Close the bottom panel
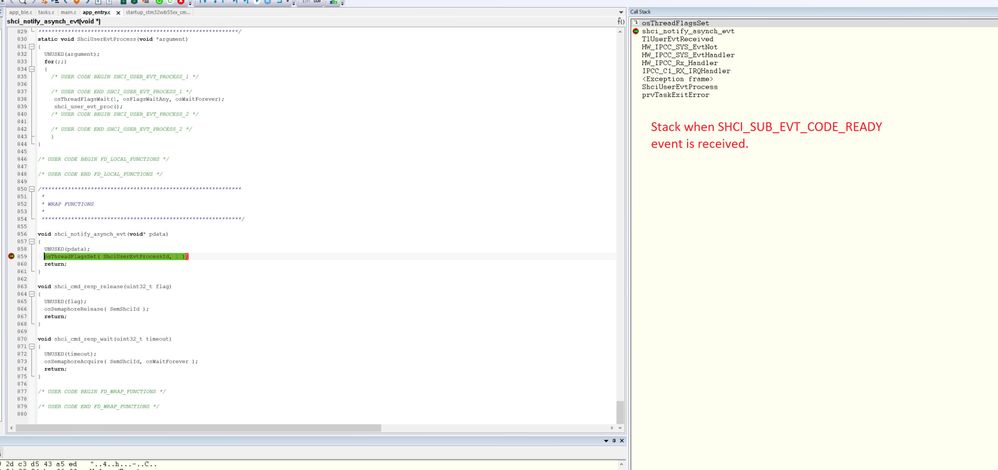998x470 pixels. tap(621, 441)
